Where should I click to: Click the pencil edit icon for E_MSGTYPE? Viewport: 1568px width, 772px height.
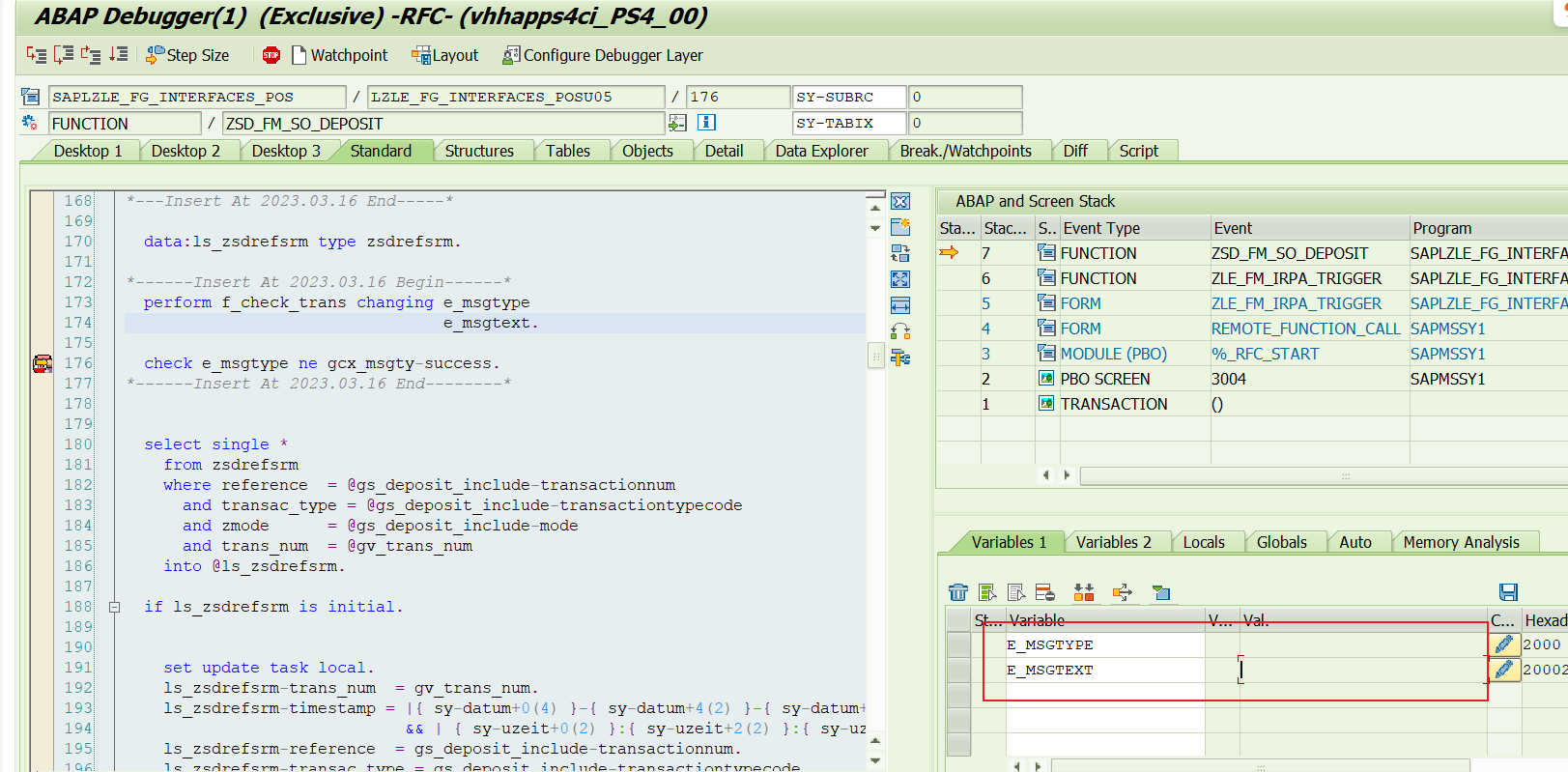point(1503,644)
